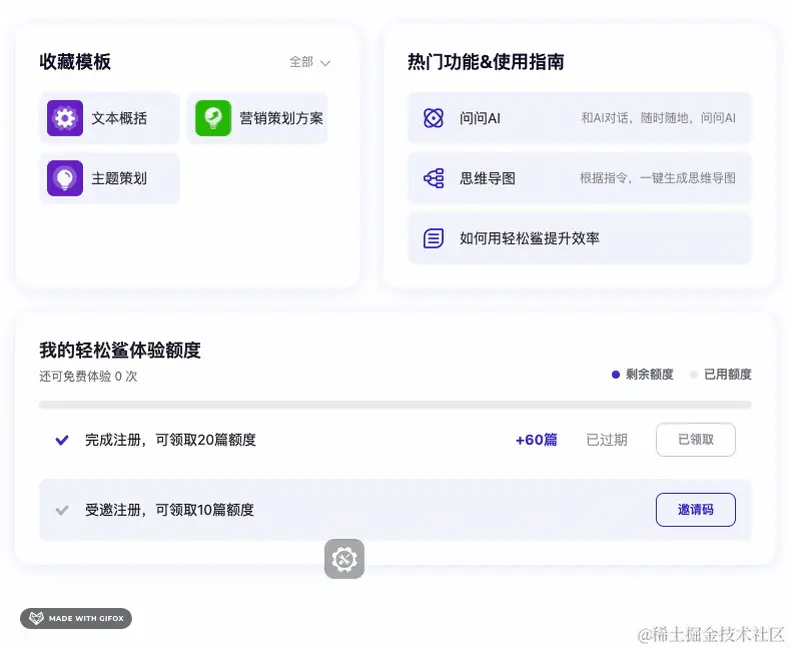Screen dimensions: 791x649
Task: Click the gray checkmark beside 受邀注册
Action: [62, 510]
